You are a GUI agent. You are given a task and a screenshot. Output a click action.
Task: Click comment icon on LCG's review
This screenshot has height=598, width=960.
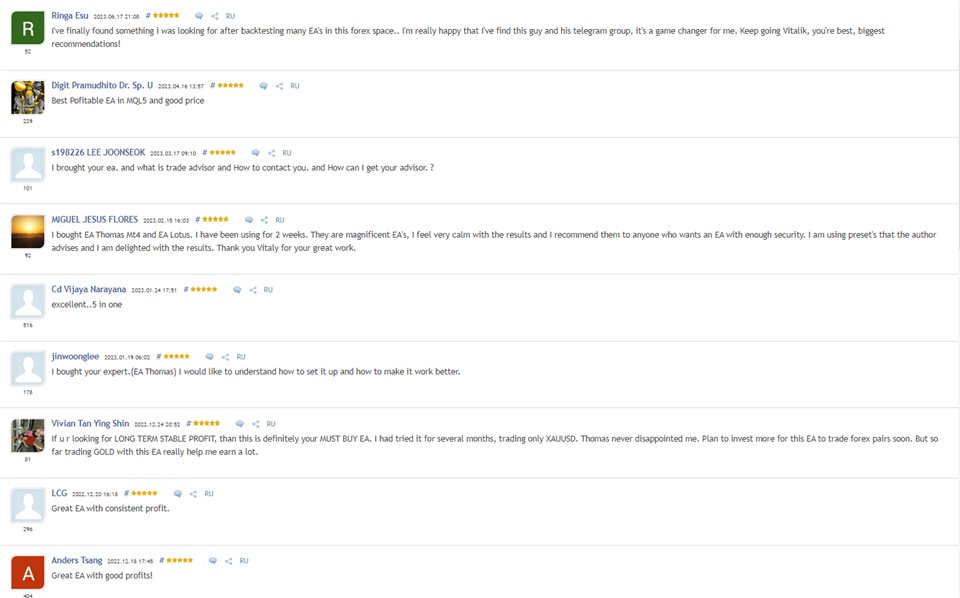click(178, 494)
